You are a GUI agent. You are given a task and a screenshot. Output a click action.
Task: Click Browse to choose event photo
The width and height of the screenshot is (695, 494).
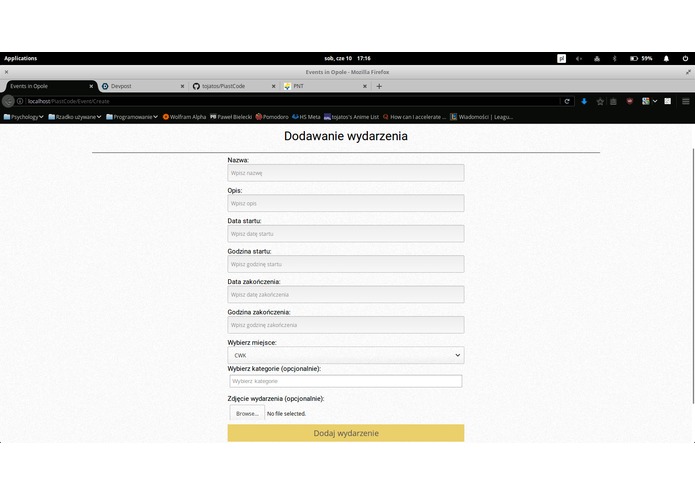(247, 413)
